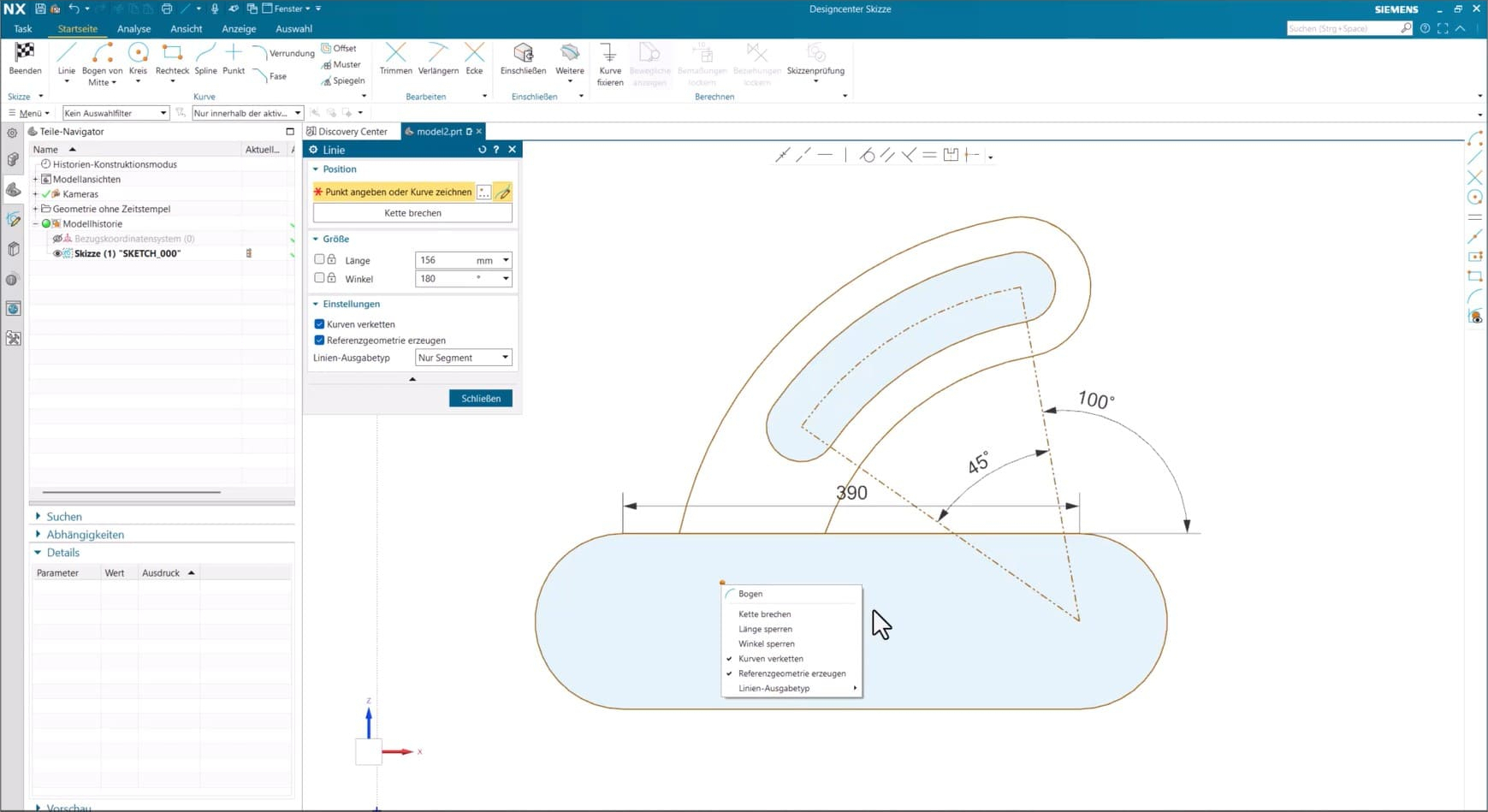Click the Kreis (circle) tool icon
This screenshot has height=812, width=1488.
[x=138, y=54]
